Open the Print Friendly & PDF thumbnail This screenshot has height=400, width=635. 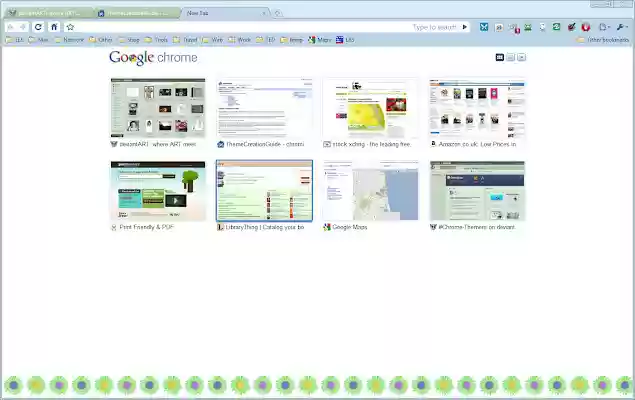158,191
